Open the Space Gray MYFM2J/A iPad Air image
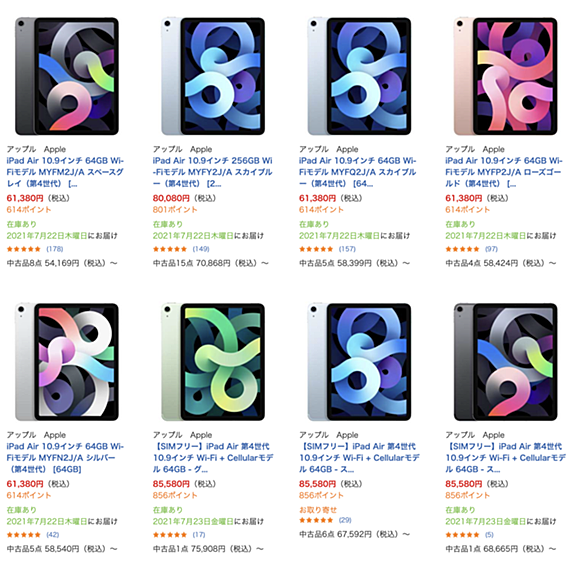The width and height of the screenshot is (586, 566). pyautogui.click(x=67, y=76)
